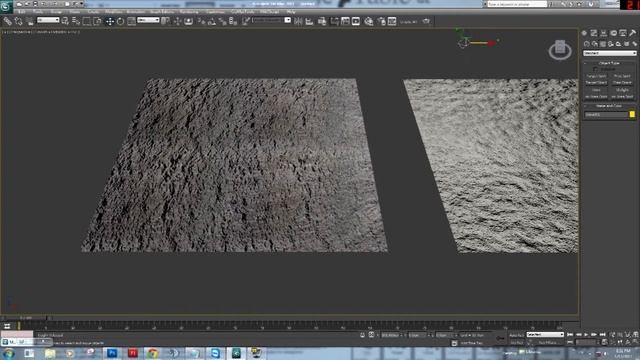
Task: Open the key filter selection dropdown
Action: tap(545, 335)
